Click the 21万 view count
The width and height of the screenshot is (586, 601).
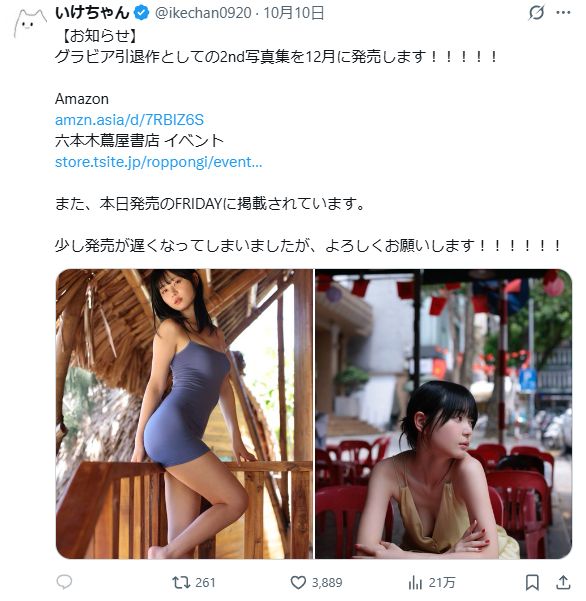(442, 583)
